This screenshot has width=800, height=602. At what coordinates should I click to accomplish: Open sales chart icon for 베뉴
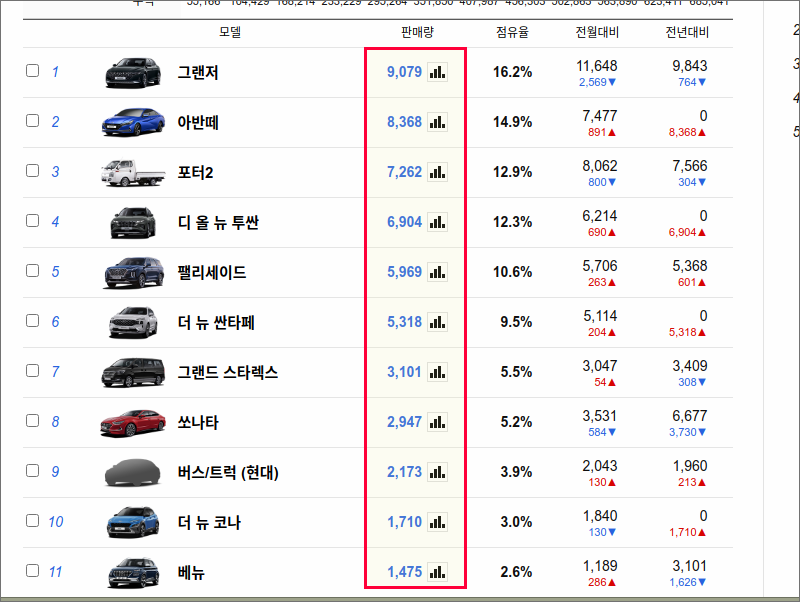click(x=437, y=572)
